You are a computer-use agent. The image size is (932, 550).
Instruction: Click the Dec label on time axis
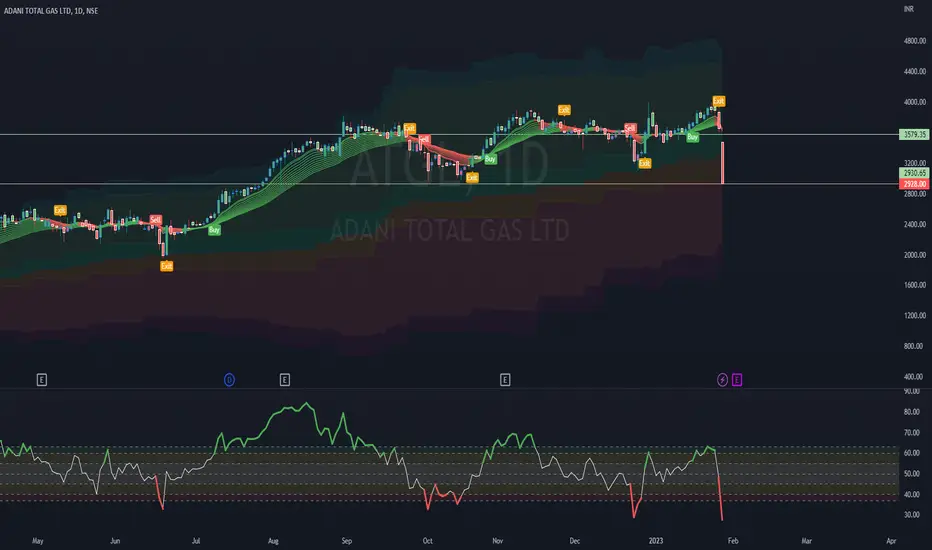(x=574, y=540)
